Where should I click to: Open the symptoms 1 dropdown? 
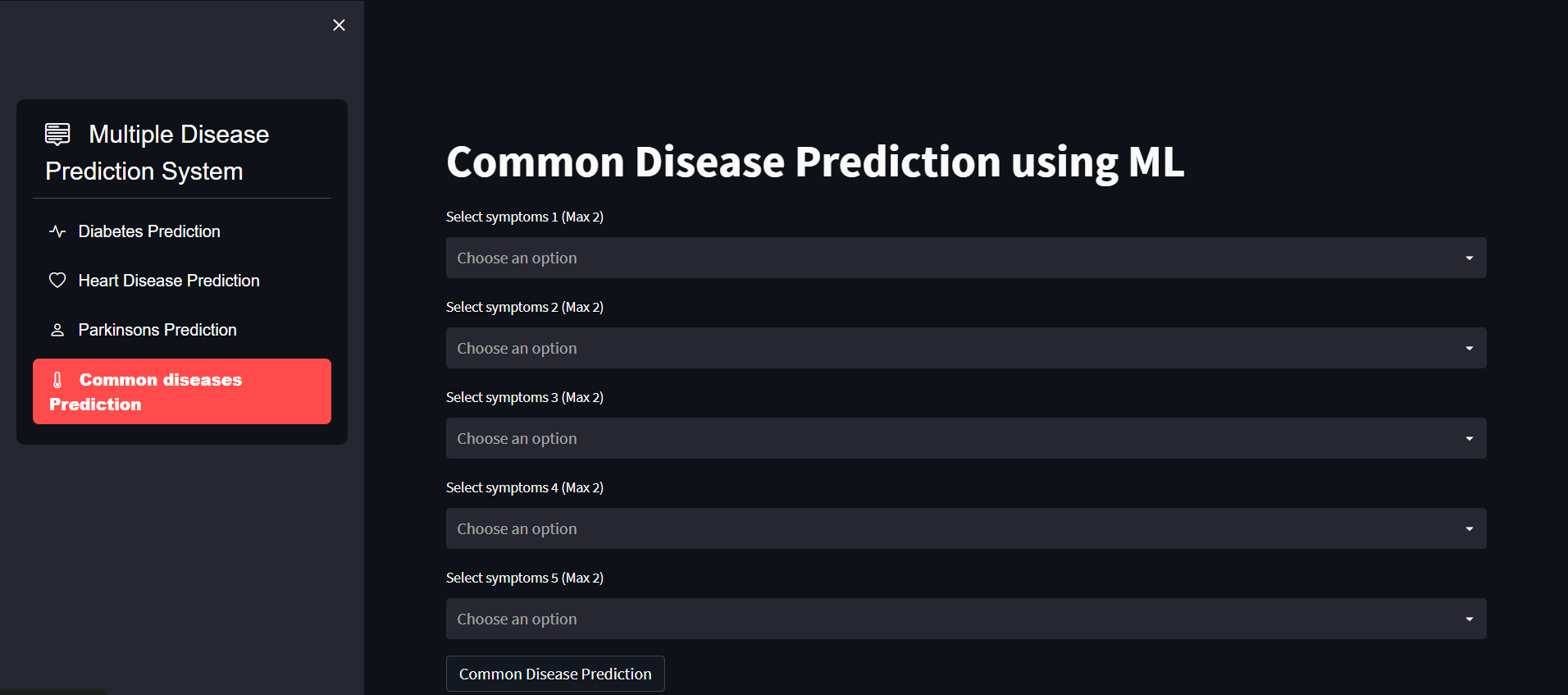[951, 258]
